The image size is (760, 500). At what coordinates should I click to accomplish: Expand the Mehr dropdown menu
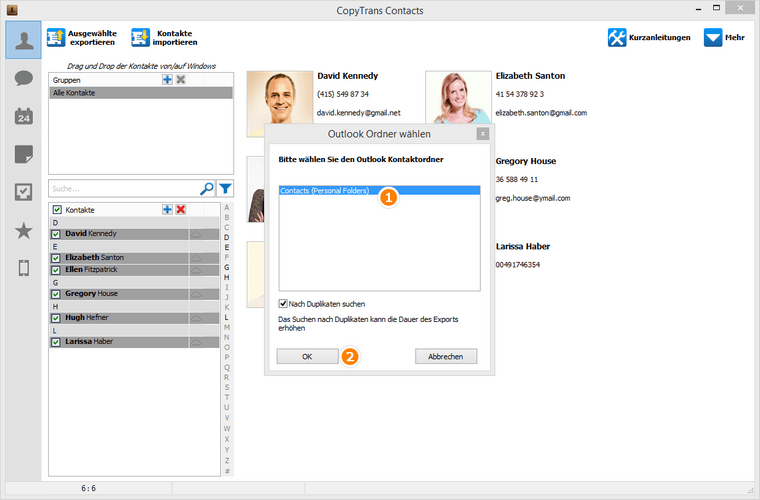point(724,38)
